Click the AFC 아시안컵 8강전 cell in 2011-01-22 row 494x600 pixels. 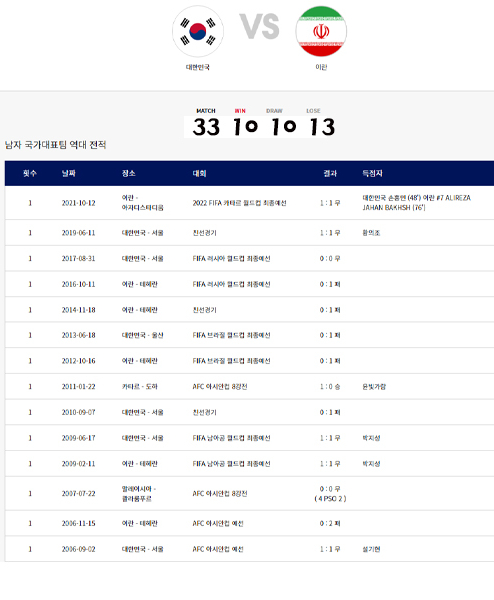click(220, 387)
